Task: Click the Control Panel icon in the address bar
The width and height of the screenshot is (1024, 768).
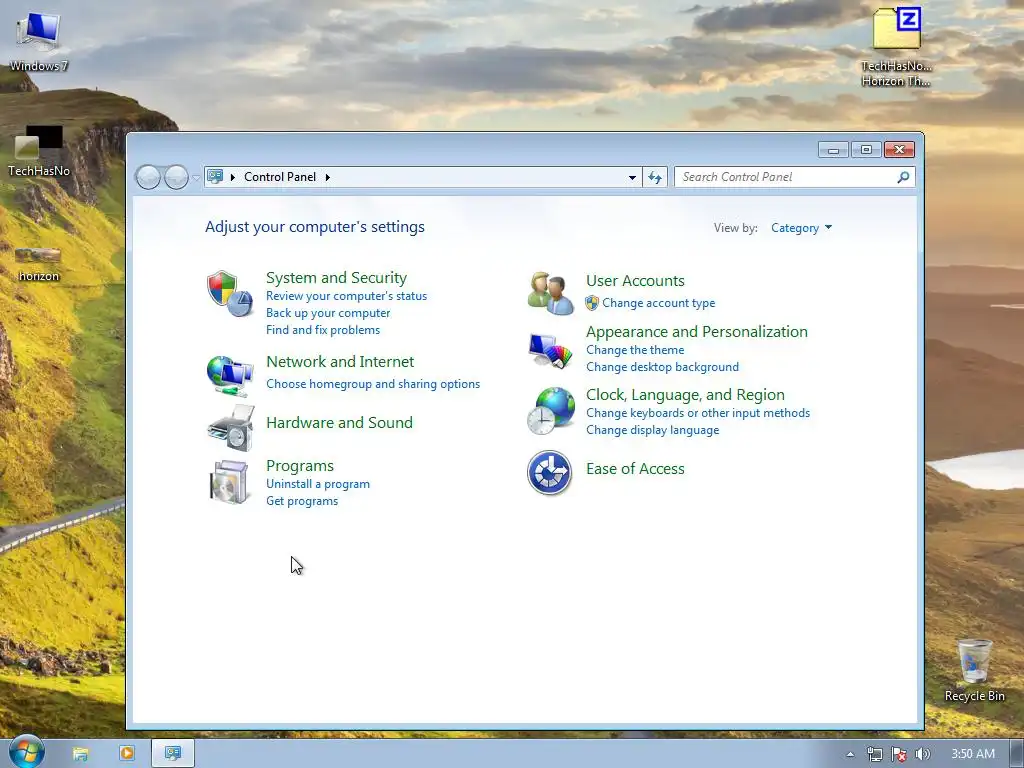Action: coord(215,176)
